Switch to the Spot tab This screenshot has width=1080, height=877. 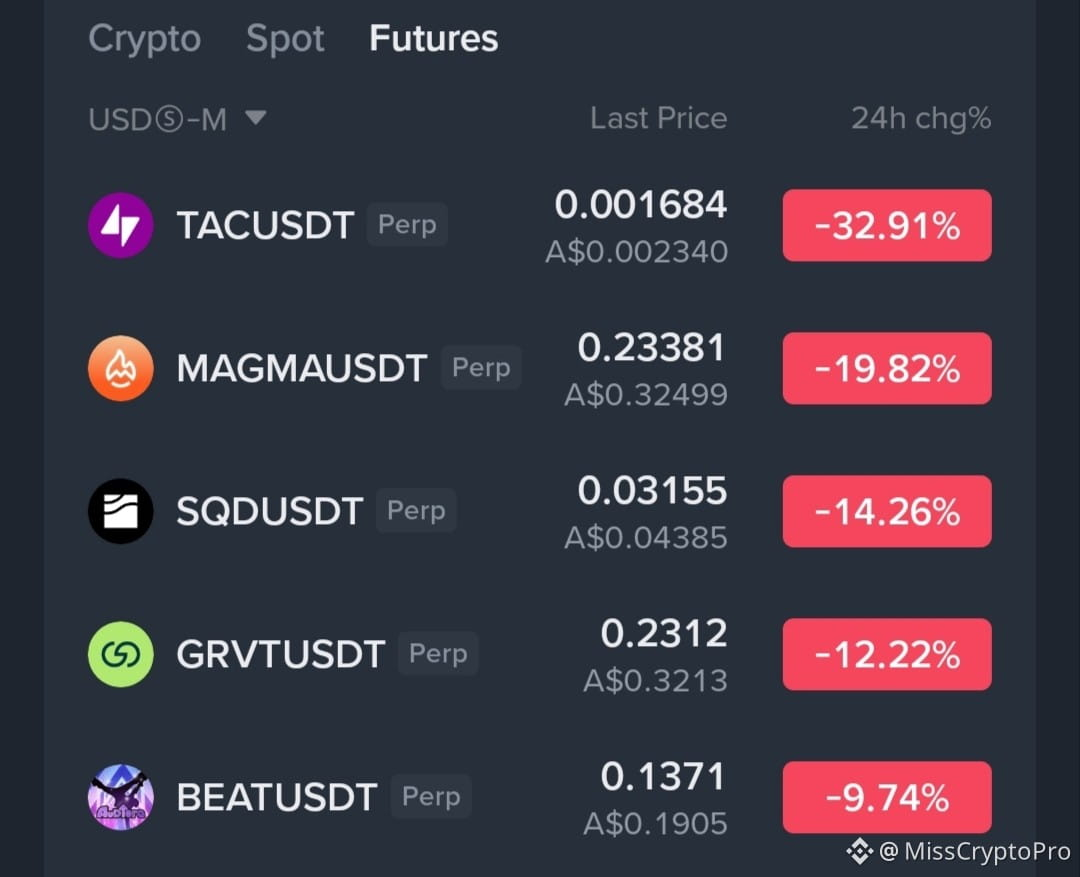click(285, 38)
